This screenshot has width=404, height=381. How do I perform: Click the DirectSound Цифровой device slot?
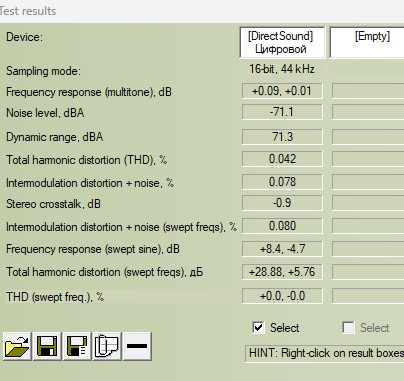pos(282,42)
